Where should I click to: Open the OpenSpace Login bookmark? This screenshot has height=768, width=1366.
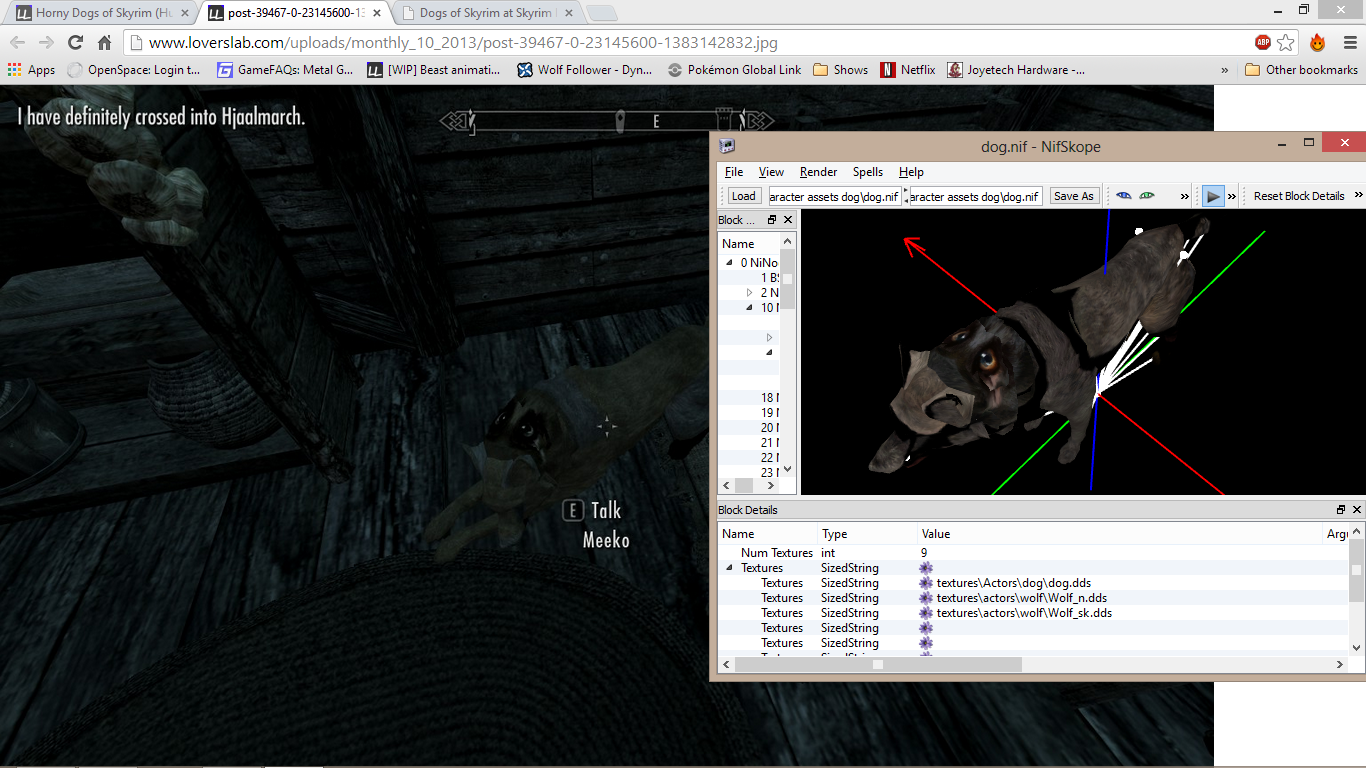[134, 70]
